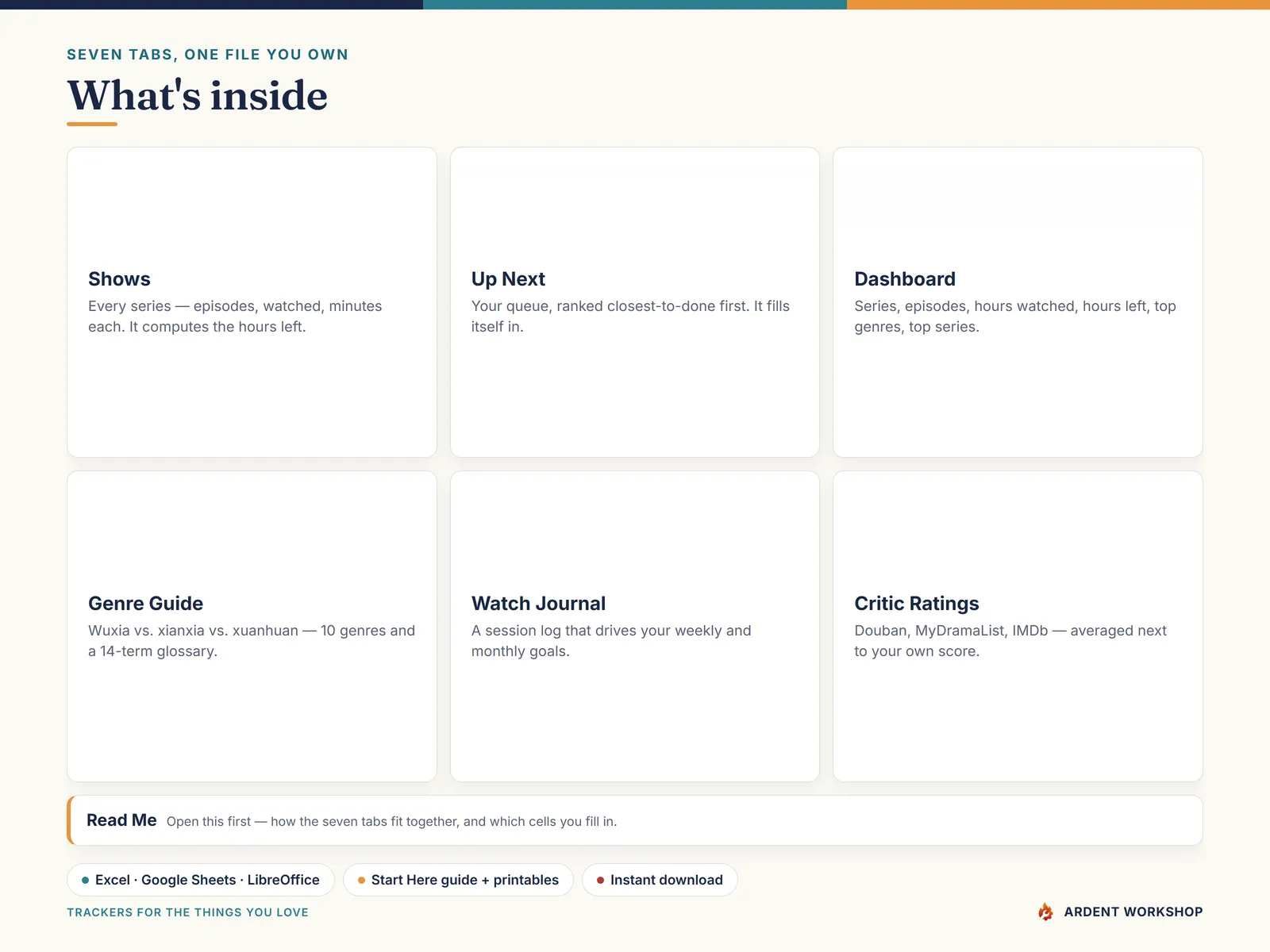Click the Wuxia vs. xianxia glossary description
Viewport: 1270px width, 952px height.
[252, 641]
